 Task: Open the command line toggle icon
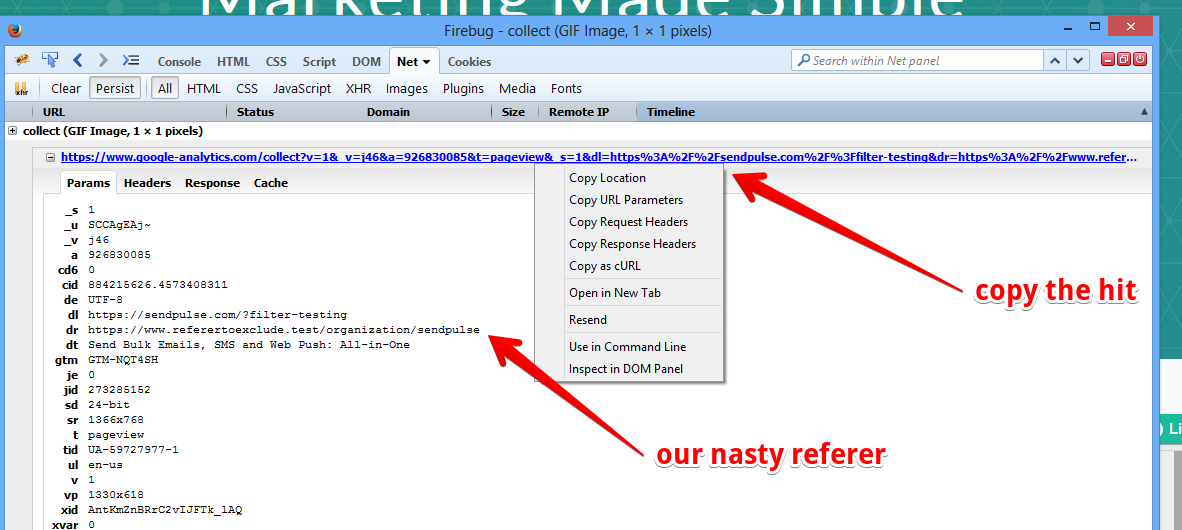tap(130, 60)
